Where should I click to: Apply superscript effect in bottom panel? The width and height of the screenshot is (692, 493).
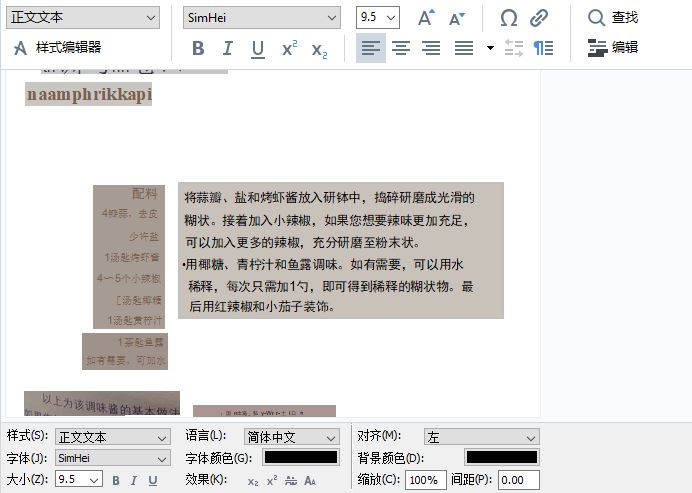tap(272, 480)
